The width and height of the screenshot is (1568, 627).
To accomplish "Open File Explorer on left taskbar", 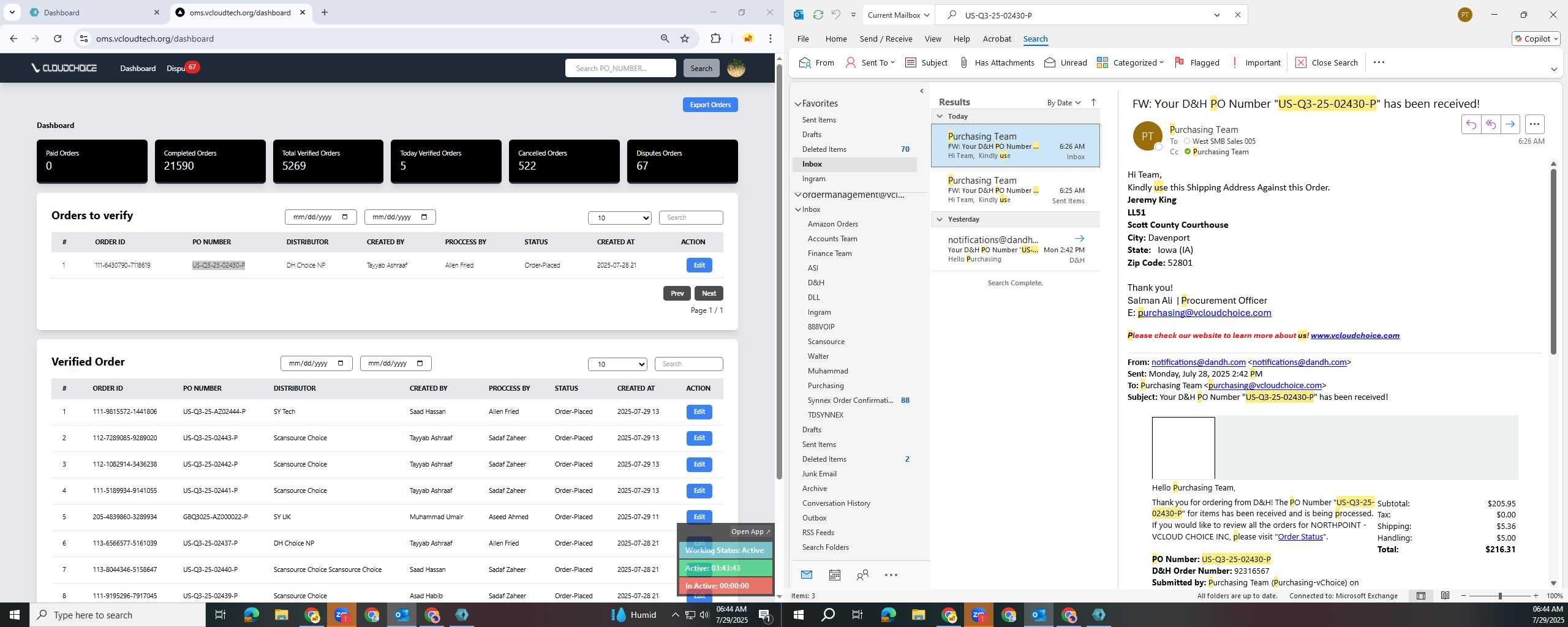I will (x=281, y=615).
